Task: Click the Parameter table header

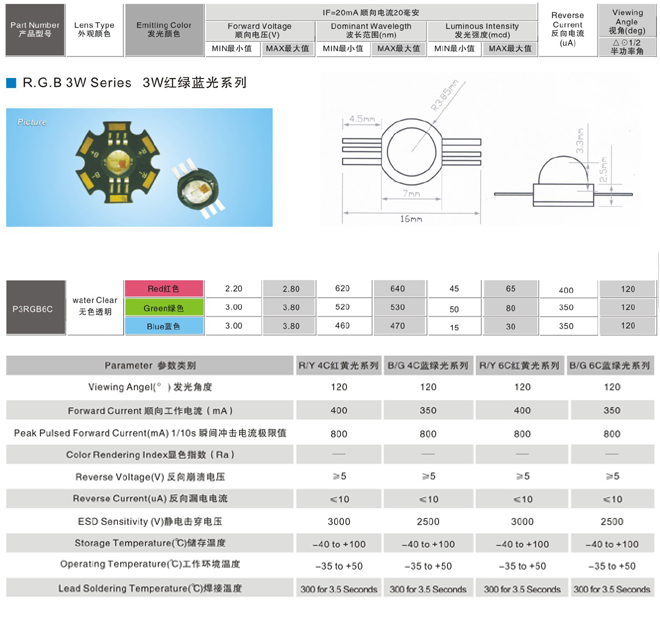Action: click(x=150, y=365)
